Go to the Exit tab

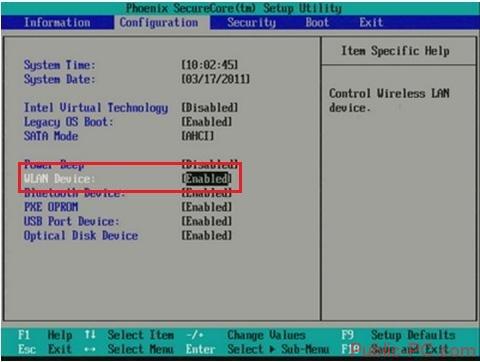371,23
